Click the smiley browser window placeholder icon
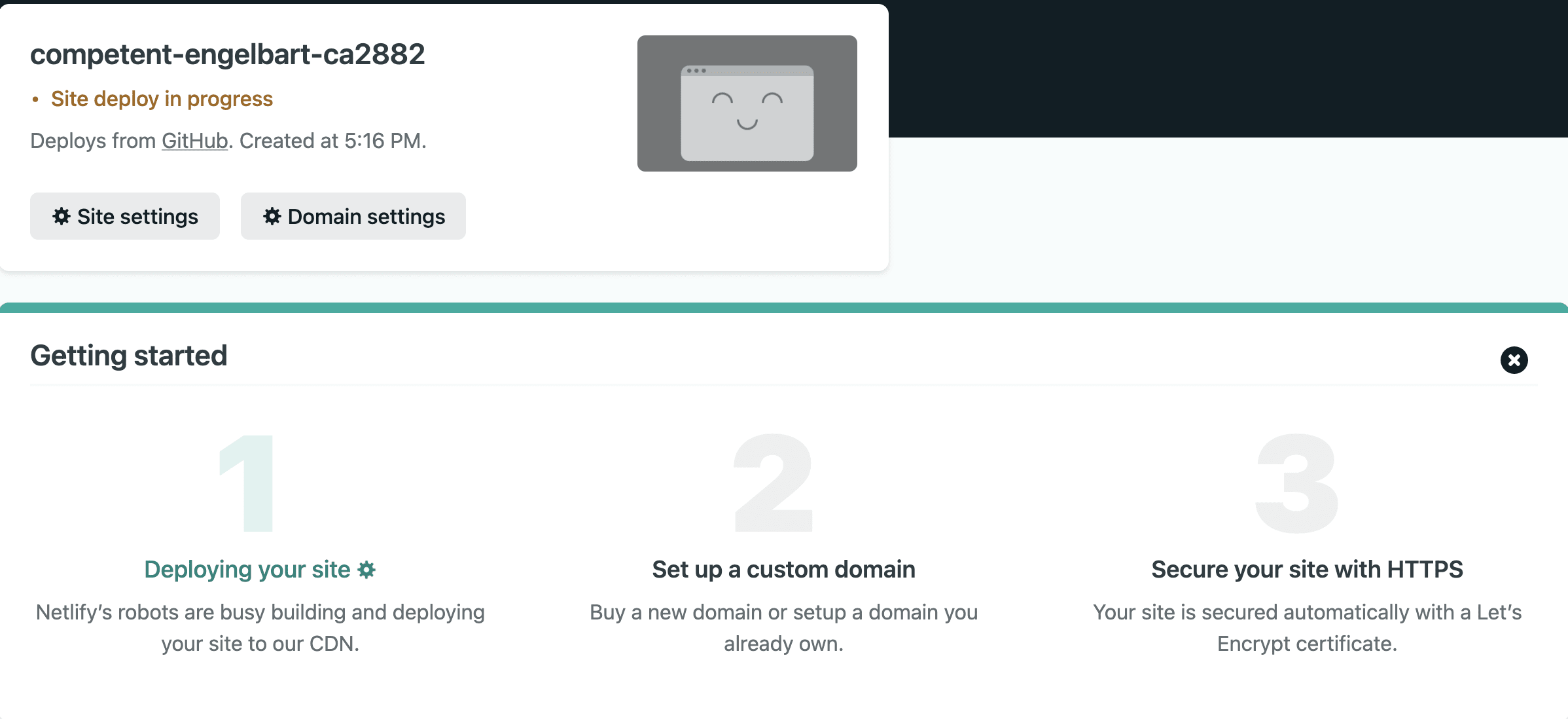The width and height of the screenshot is (1568, 719). click(747, 113)
